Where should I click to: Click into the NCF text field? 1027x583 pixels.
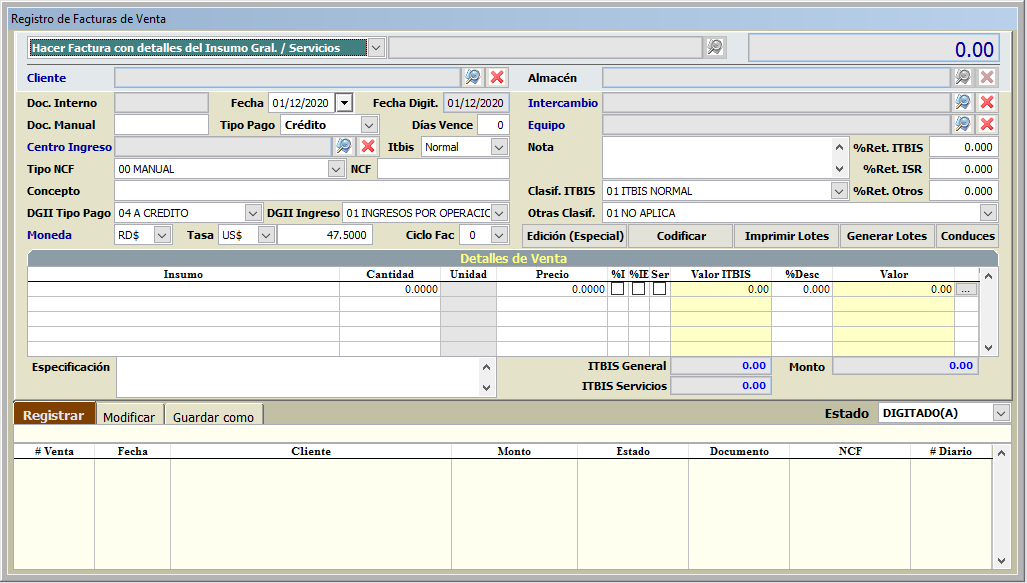[443, 169]
